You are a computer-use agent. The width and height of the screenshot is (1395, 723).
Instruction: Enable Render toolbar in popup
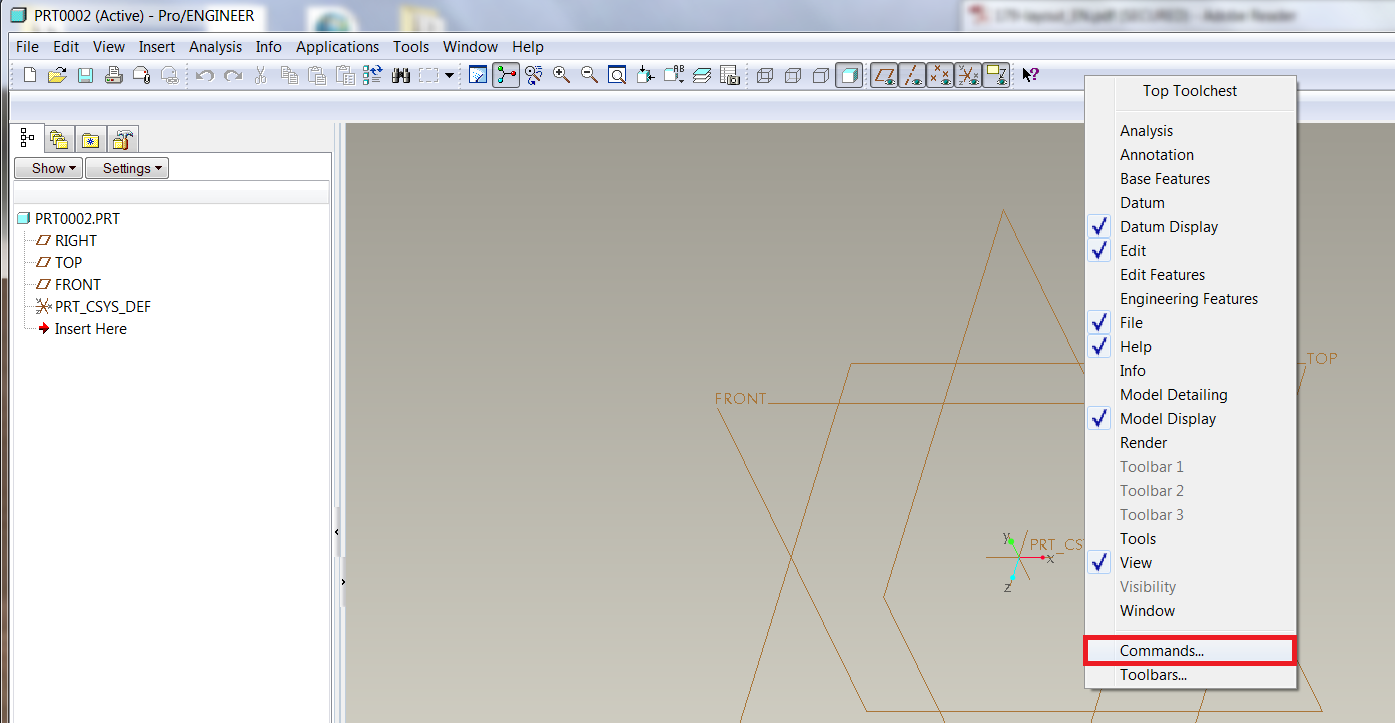click(1190, 443)
